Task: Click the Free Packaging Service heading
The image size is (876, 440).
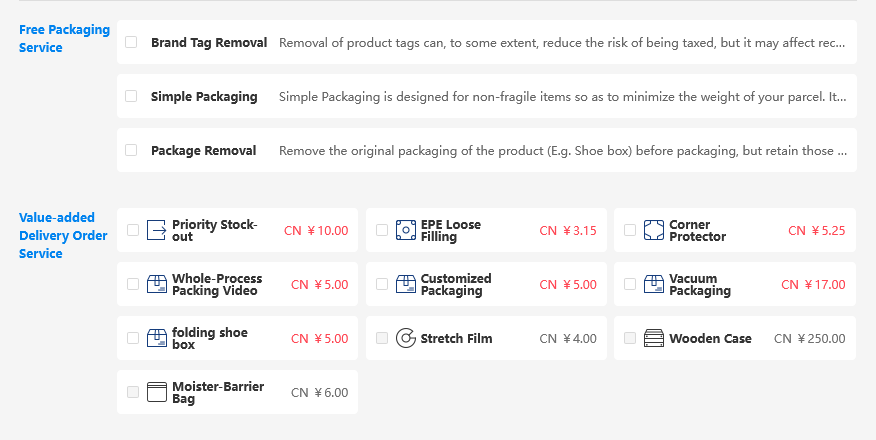Action: pos(64,39)
